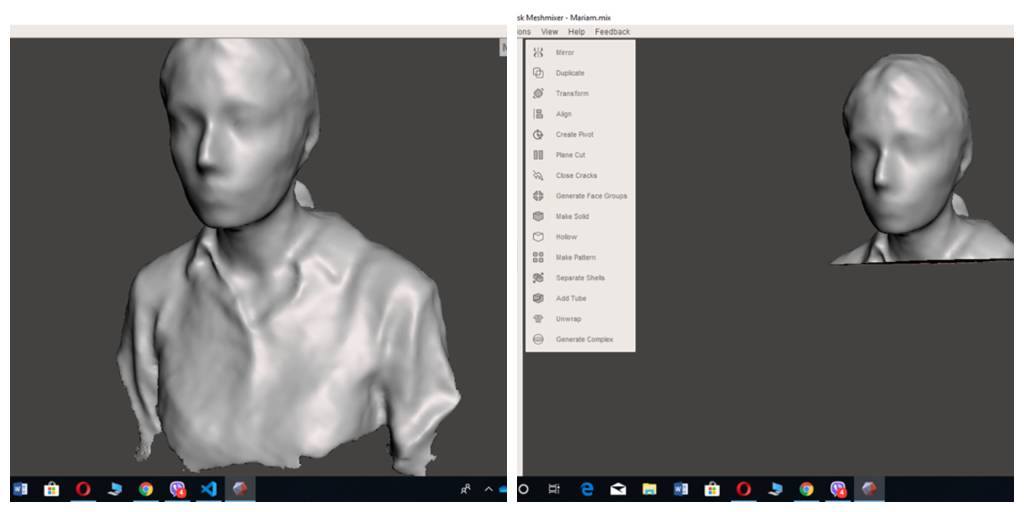1024x512 pixels.
Task: Select the Create Pivot icon
Action: click(x=538, y=135)
